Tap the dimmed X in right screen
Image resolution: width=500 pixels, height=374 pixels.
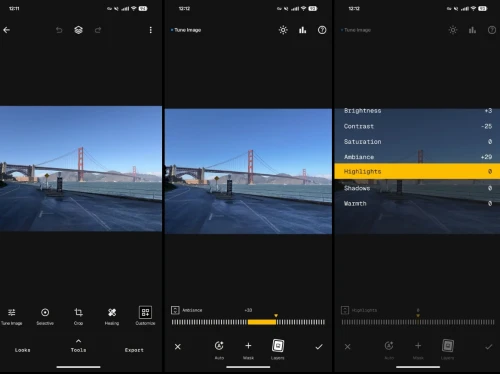(347, 347)
